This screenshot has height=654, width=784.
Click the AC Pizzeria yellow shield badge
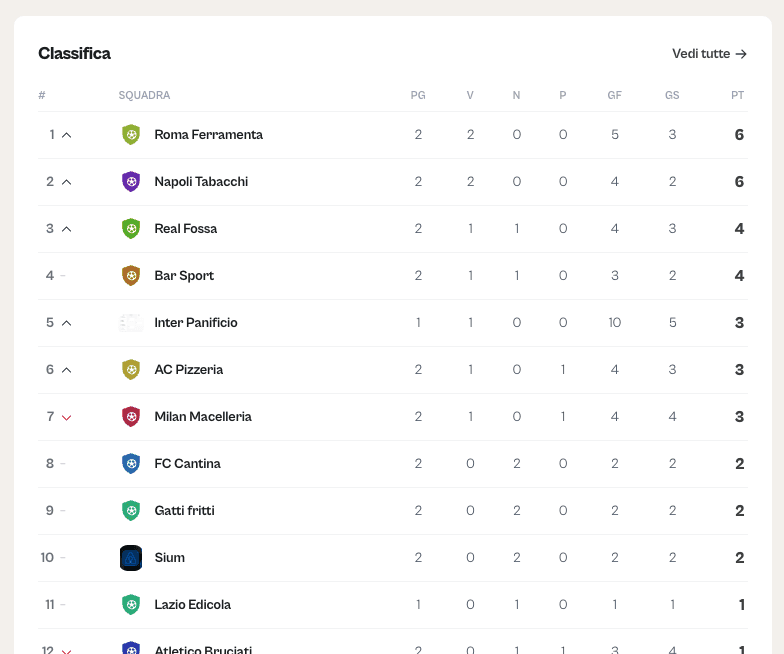pyautogui.click(x=131, y=370)
